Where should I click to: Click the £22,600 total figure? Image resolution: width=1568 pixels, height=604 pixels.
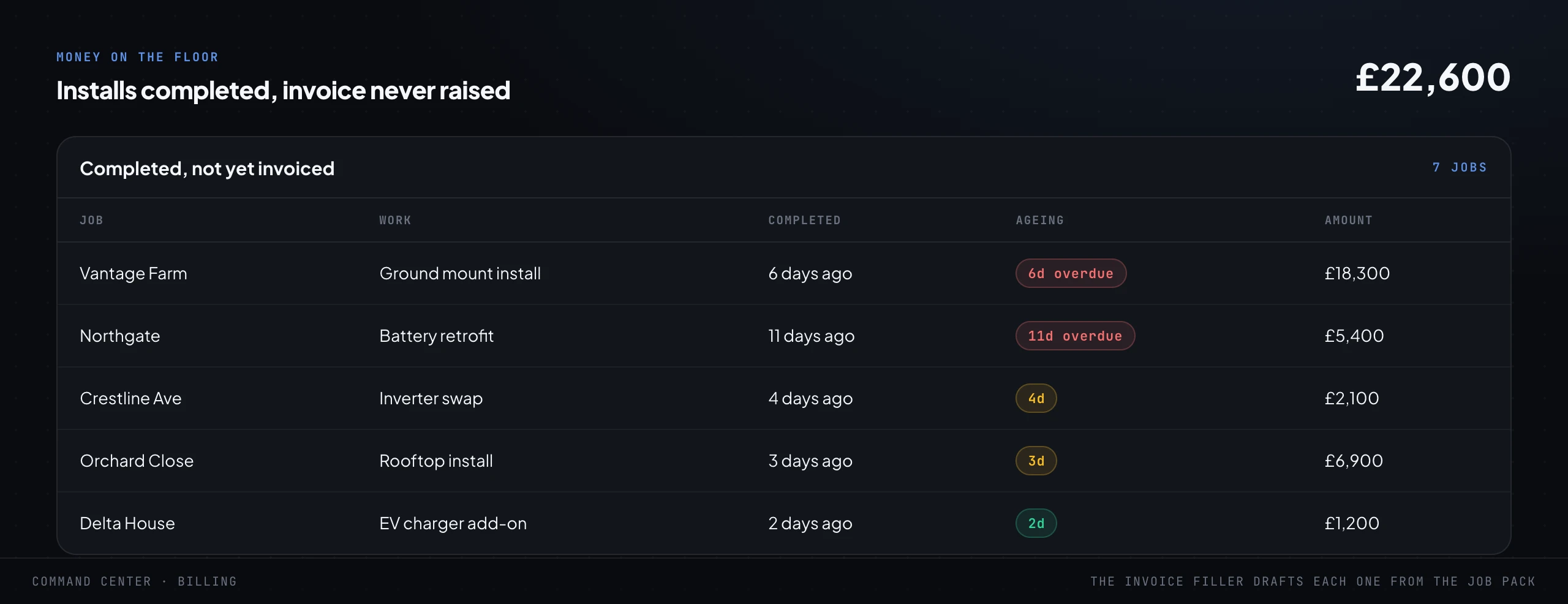point(1433,78)
